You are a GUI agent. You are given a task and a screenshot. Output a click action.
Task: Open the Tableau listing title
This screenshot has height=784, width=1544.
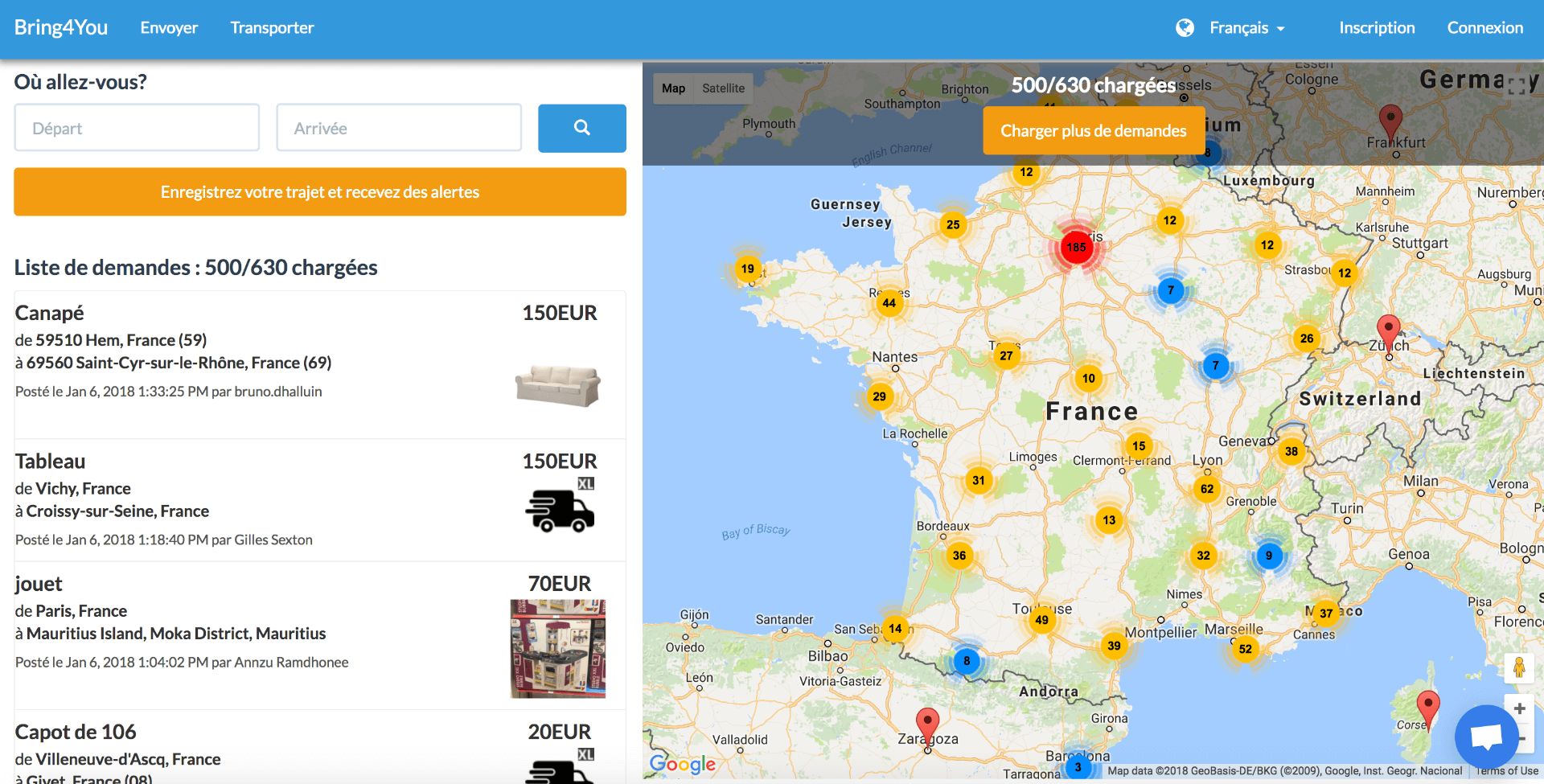(50, 462)
